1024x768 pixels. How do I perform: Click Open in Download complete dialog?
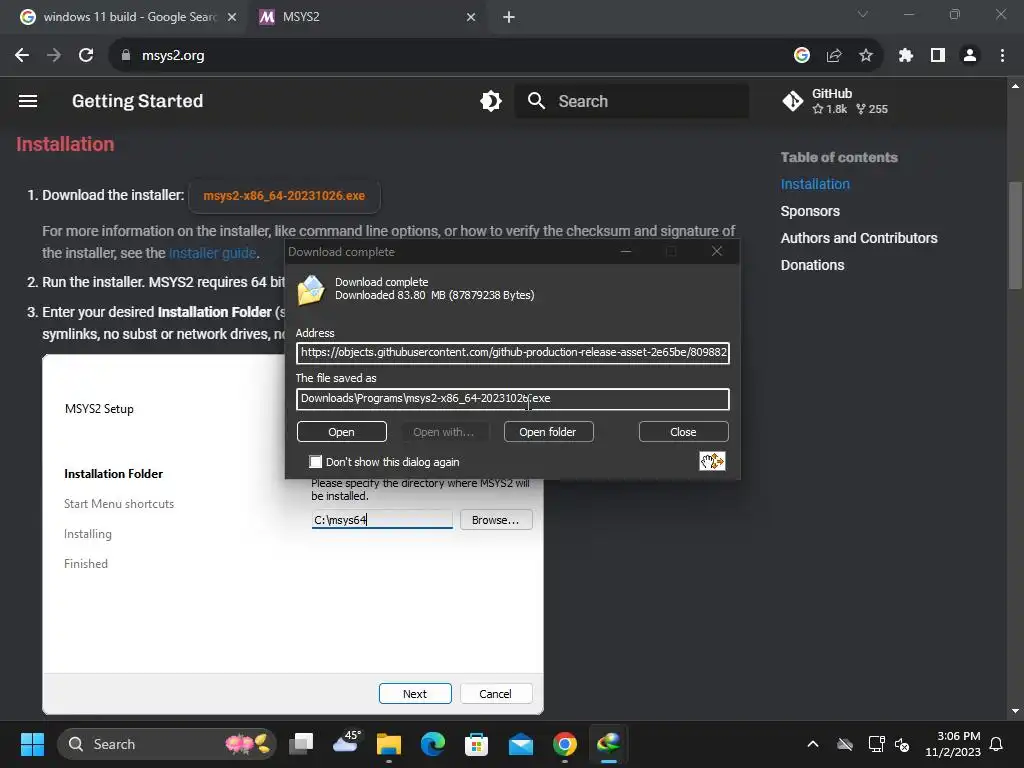[x=342, y=432]
